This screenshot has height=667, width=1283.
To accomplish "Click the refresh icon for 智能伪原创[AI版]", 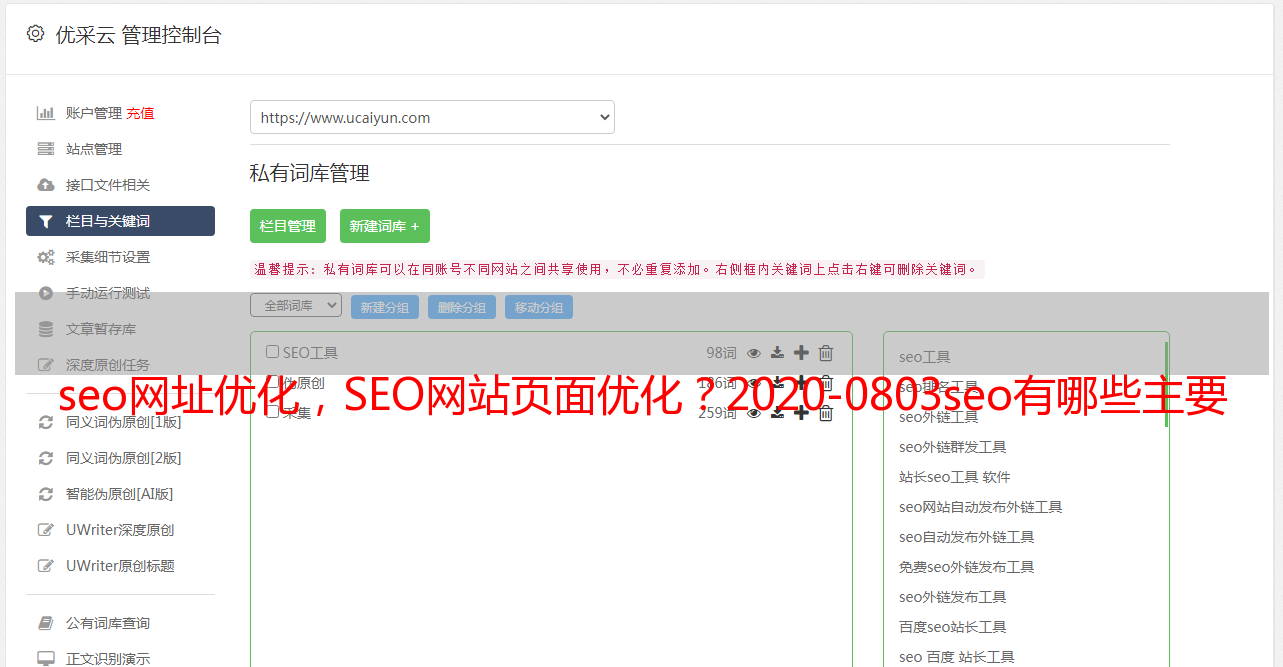I will point(45,494).
